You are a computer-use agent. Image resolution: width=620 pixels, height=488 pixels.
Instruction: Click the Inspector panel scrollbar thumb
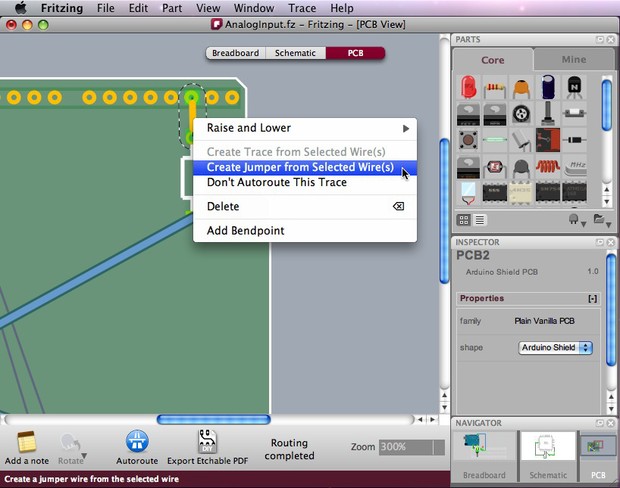(x=611, y=311)
